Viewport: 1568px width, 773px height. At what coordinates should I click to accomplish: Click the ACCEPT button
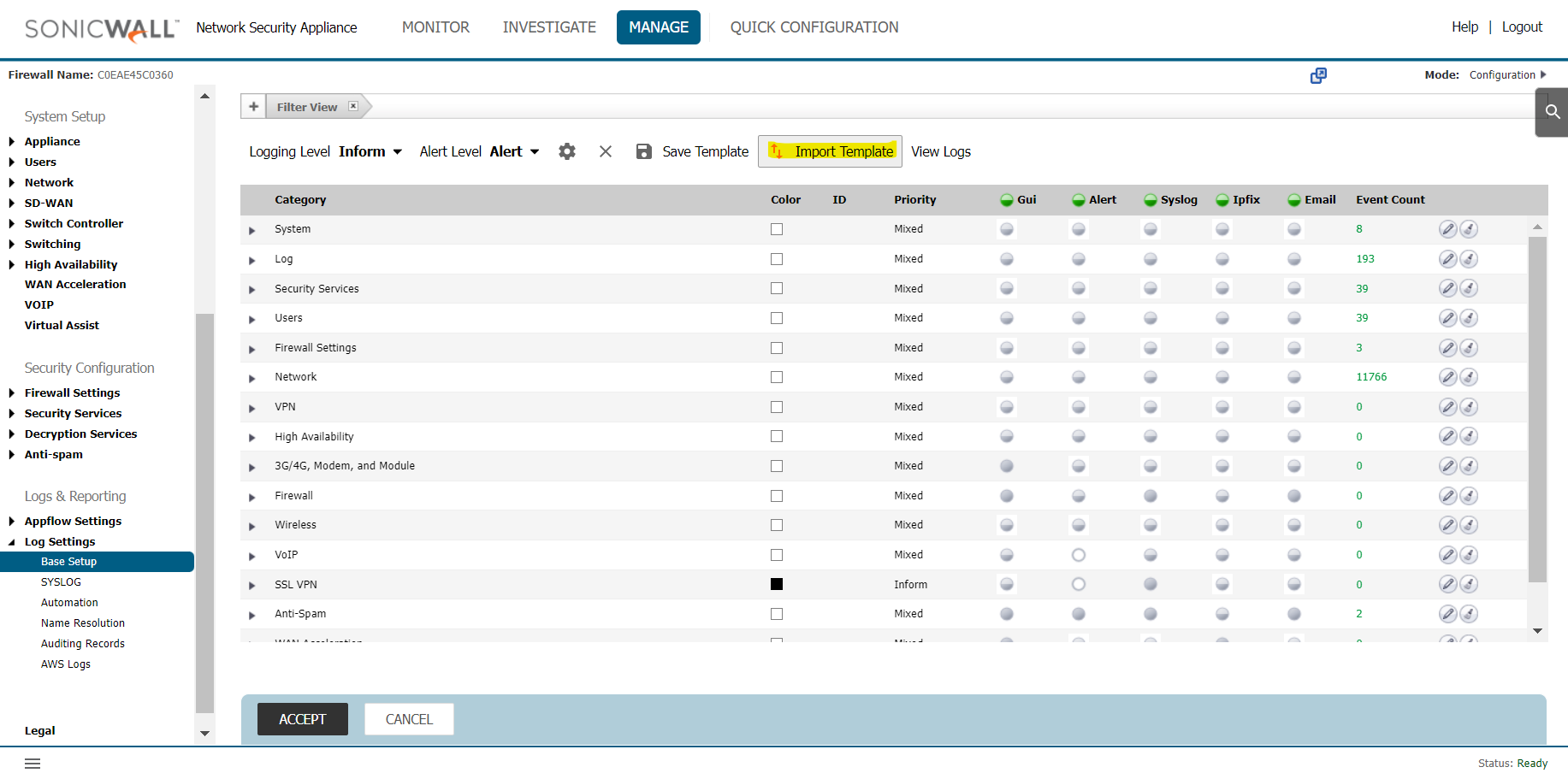click(x=303, y=719)
